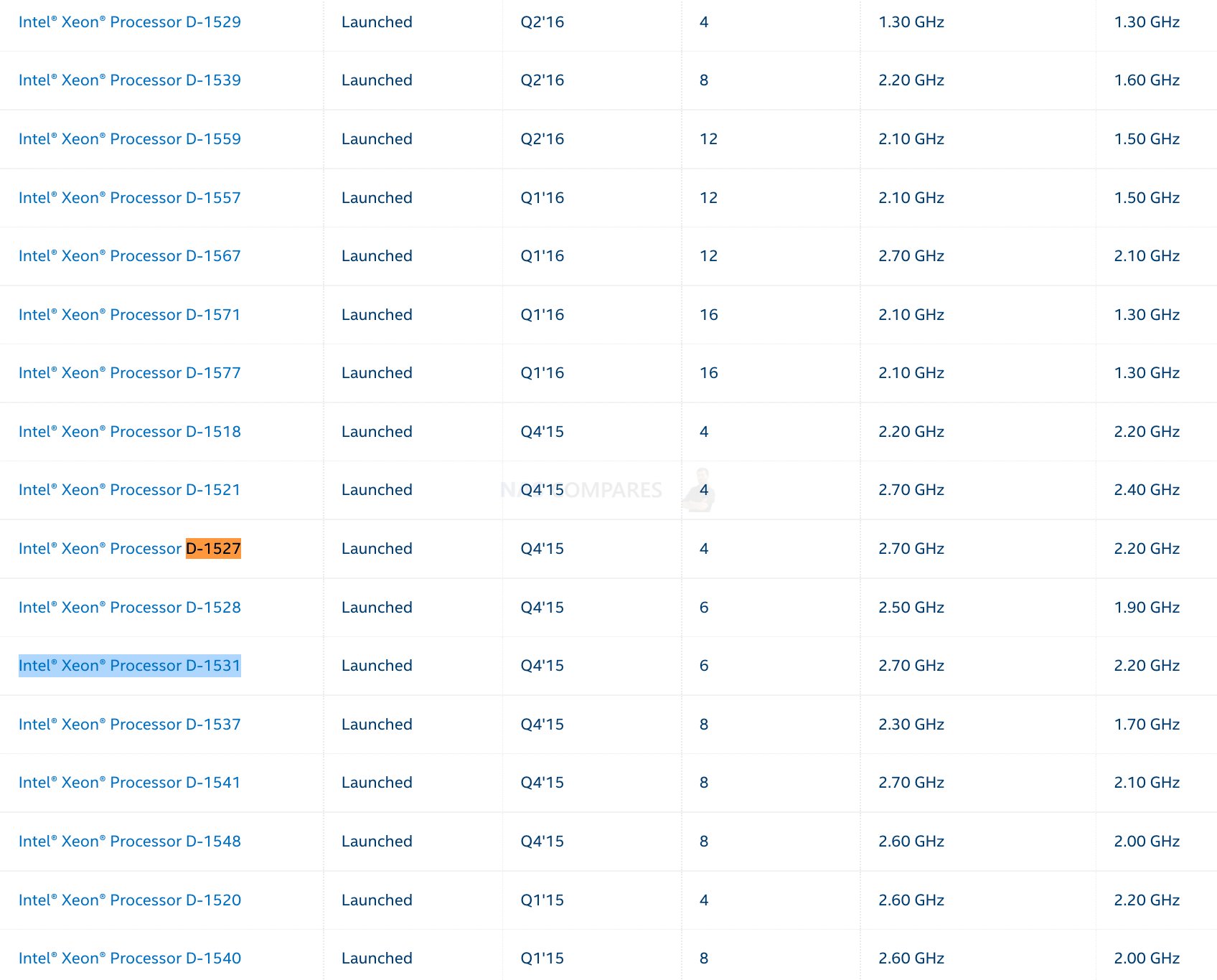Open the highlighted Xeon Processor D-1527 link
The height and width of the screenshot is (980, 1217).
click(130, 549)
